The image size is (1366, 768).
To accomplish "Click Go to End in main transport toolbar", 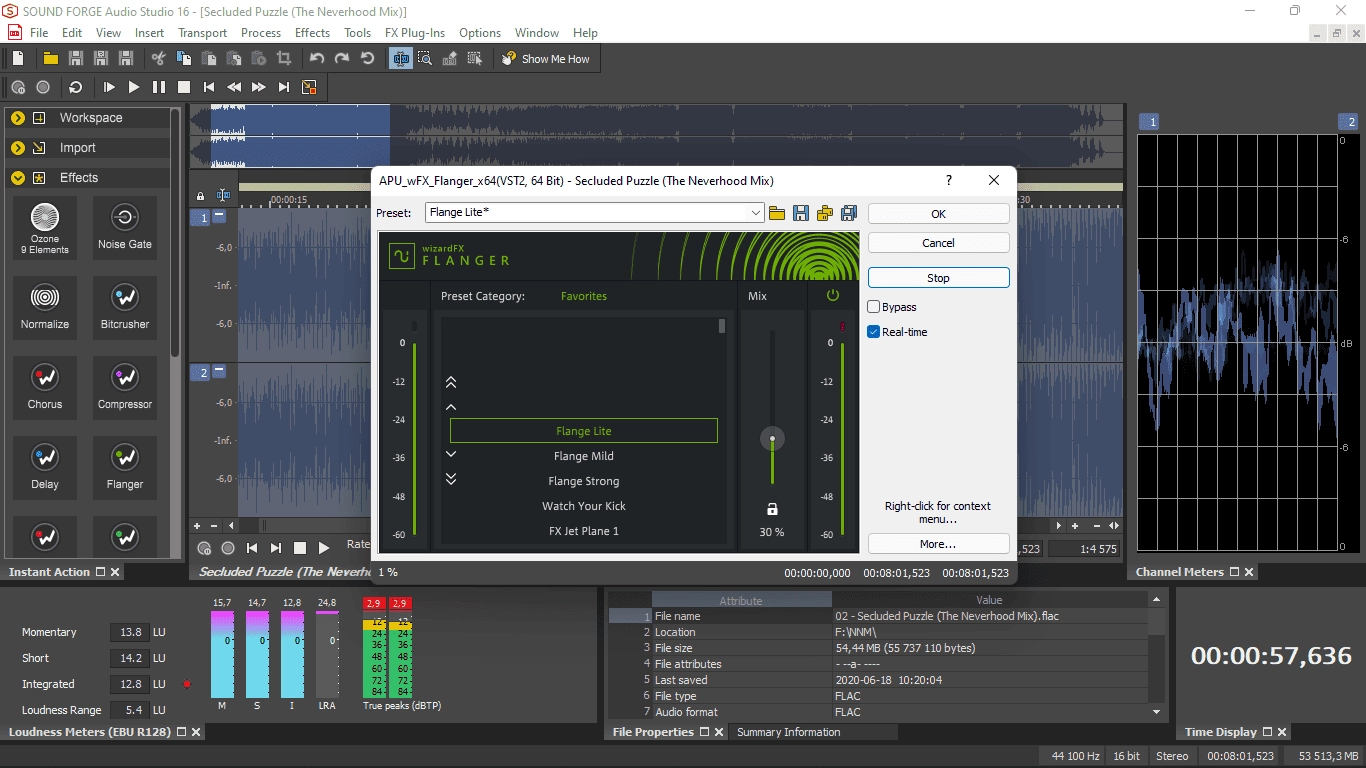I will [284, 87].
